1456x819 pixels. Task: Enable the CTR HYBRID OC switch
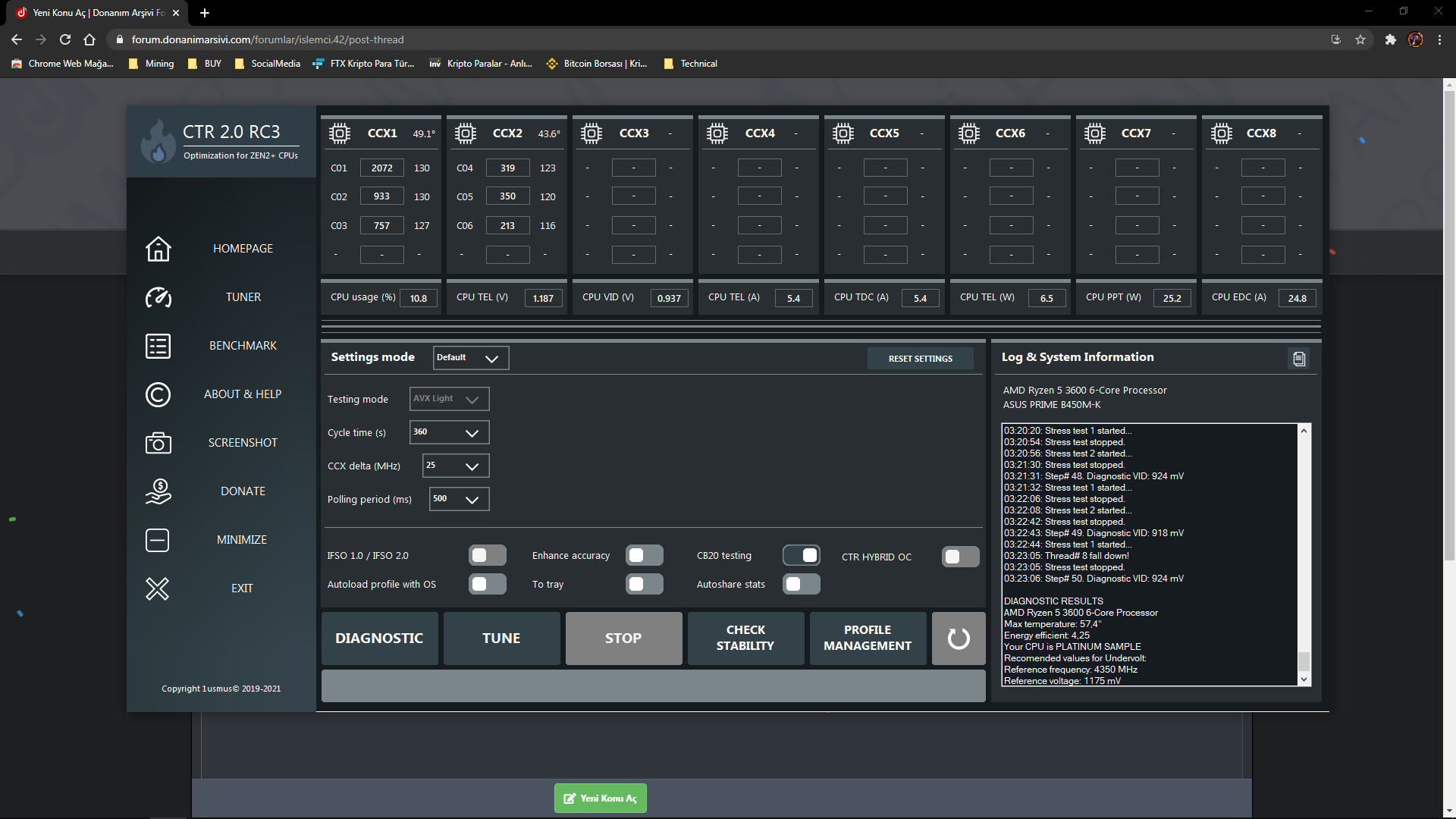click(x=960, y=557)
